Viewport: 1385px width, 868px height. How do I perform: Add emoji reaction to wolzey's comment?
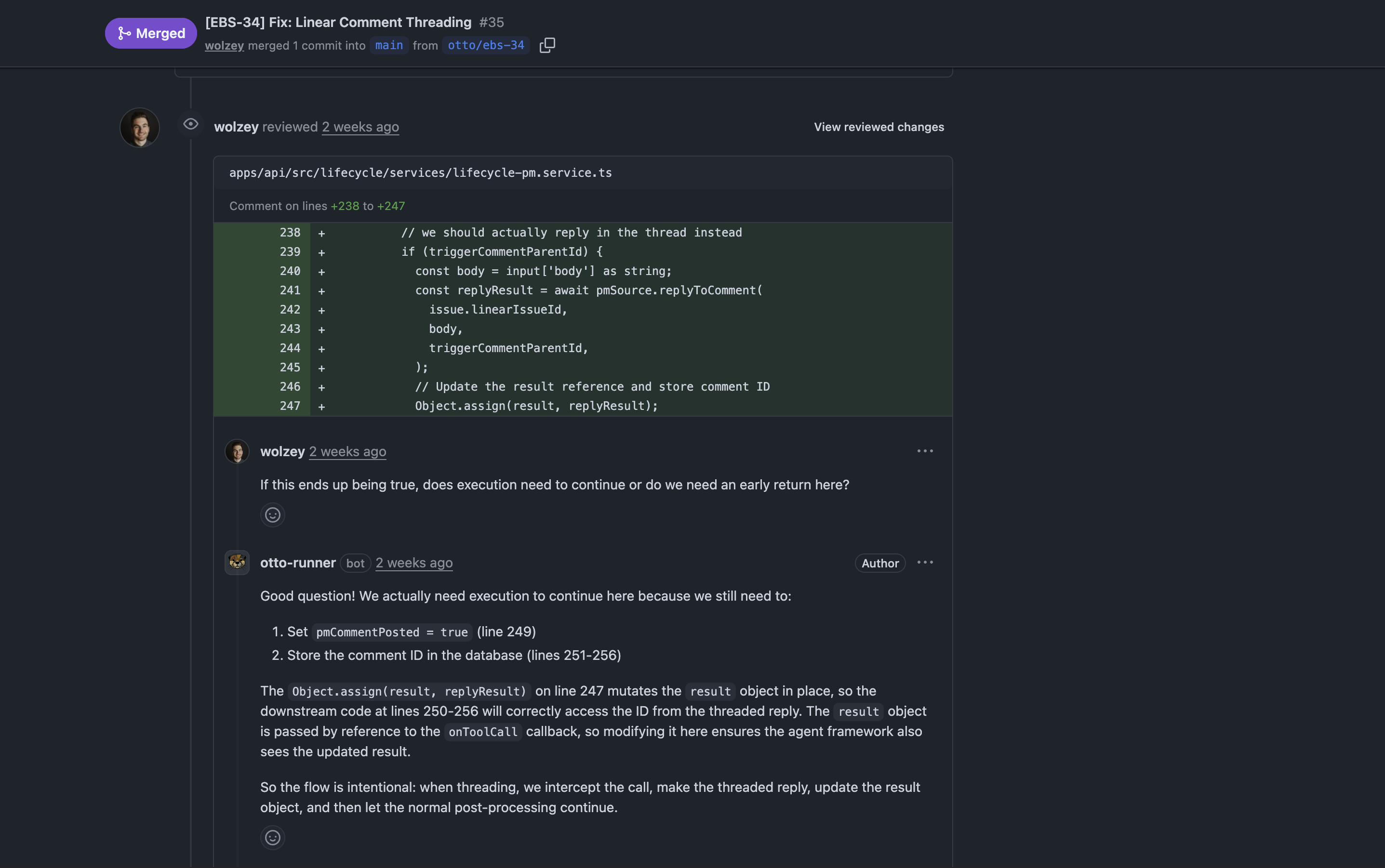click(x=272, y=515)
